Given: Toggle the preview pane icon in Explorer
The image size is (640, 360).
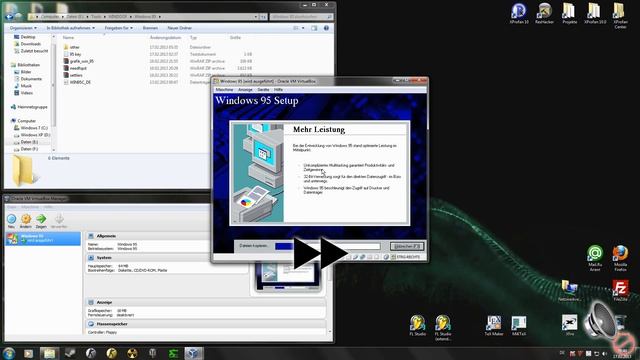Looking at the screenshot, I should tap(314, 28).
